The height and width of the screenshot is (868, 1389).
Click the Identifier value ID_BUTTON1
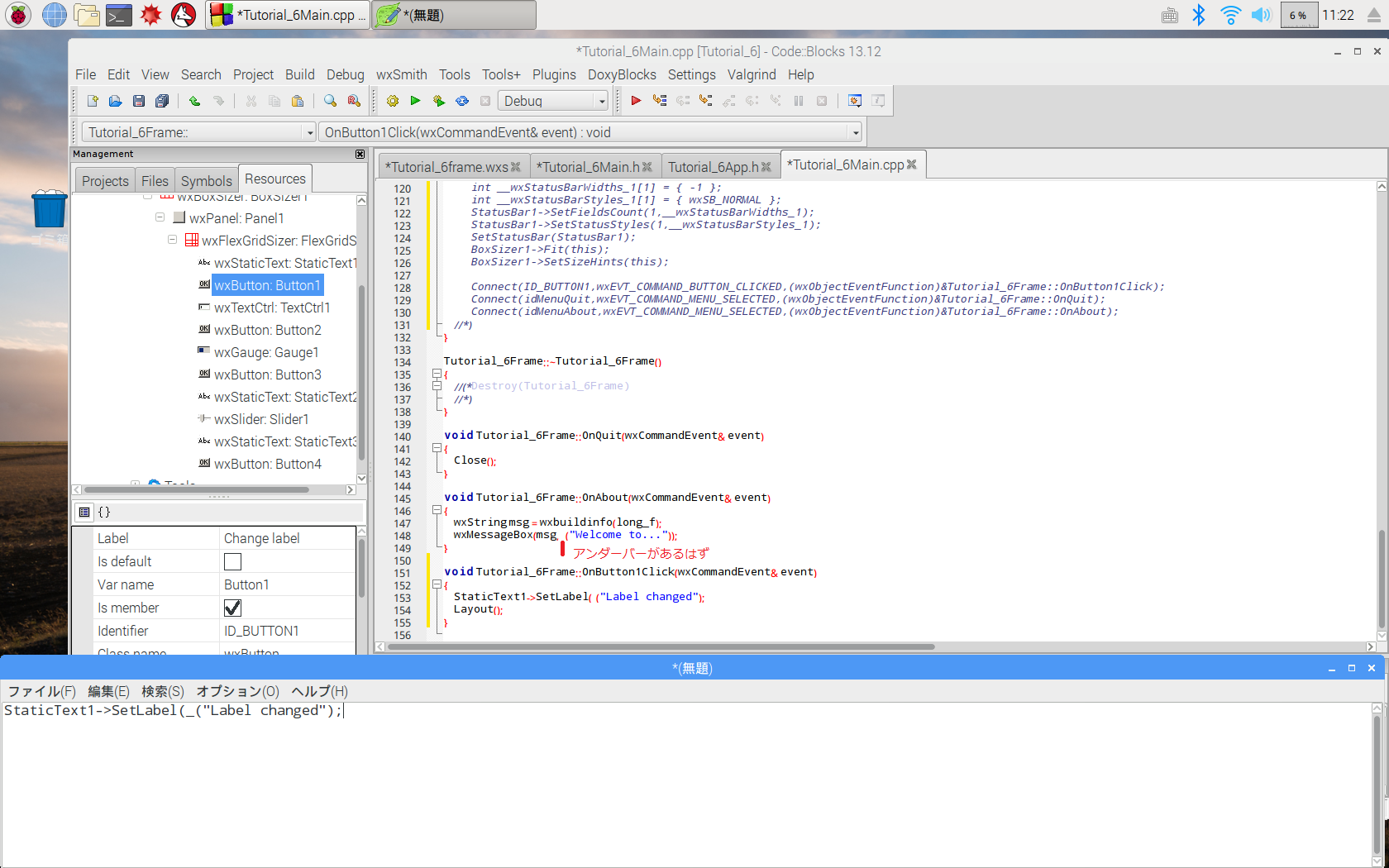pos(288,631)
